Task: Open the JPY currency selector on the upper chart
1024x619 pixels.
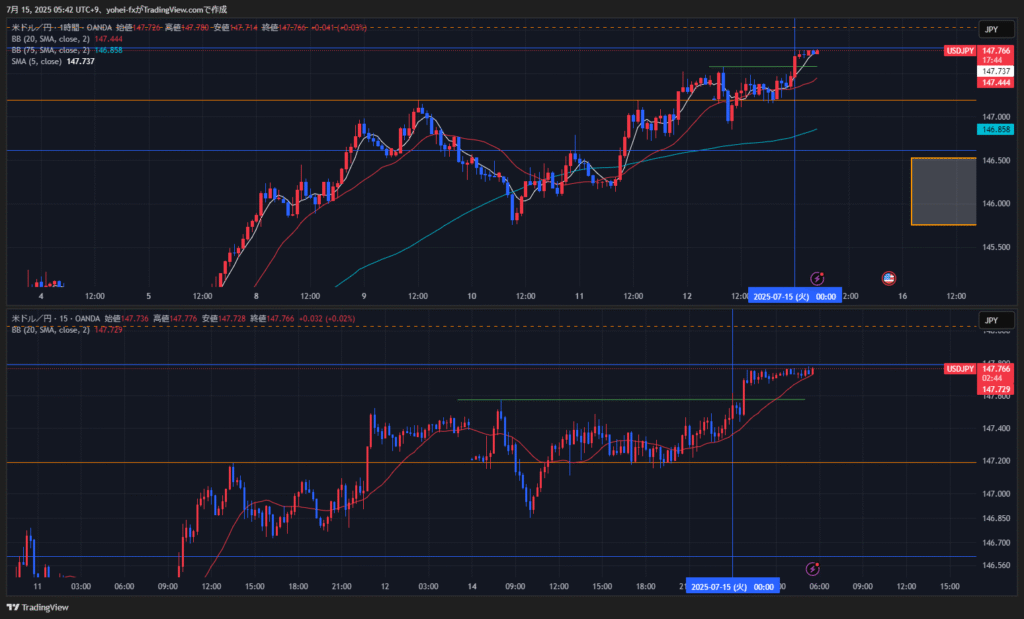Action: click(x=991, y=30)
